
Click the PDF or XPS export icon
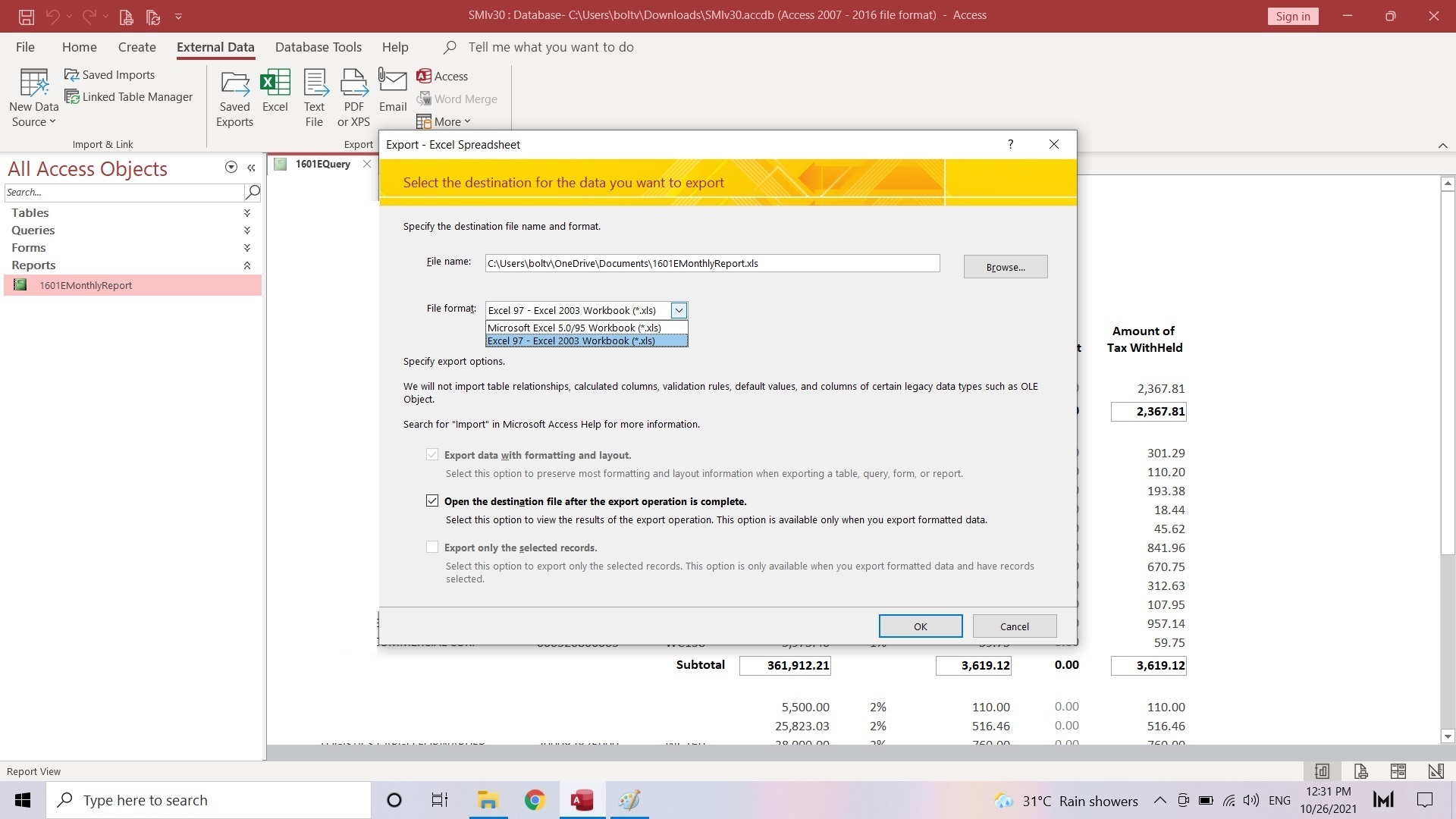coord(353,83)
